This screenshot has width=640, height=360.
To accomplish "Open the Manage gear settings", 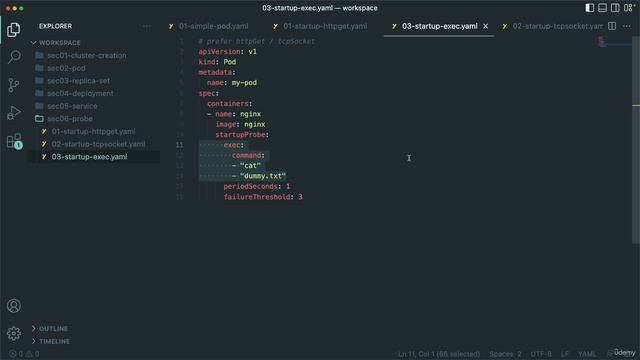I will click(x=14, y=333).
